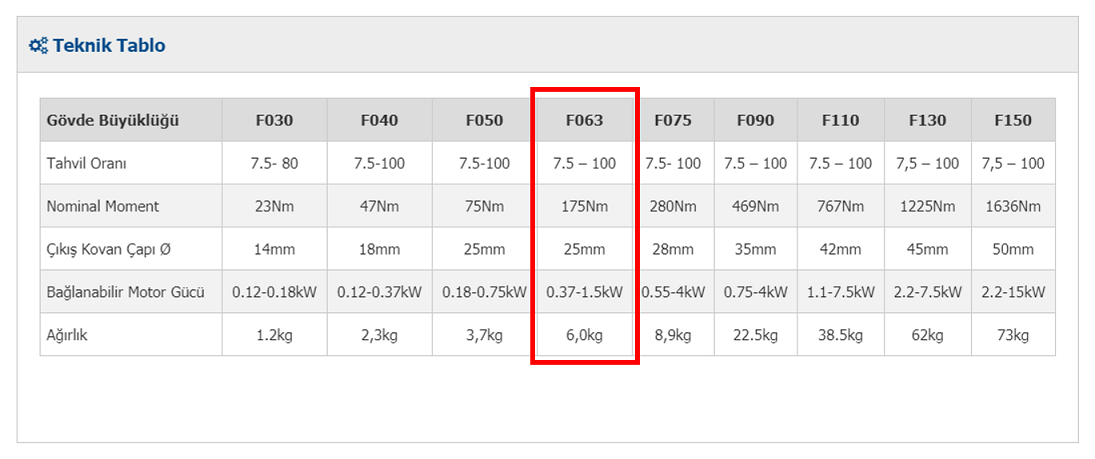The width and height of the screenshot is (1095, 459).
Task: Select the 6,0kg weight cell
Action: (585, 335)
